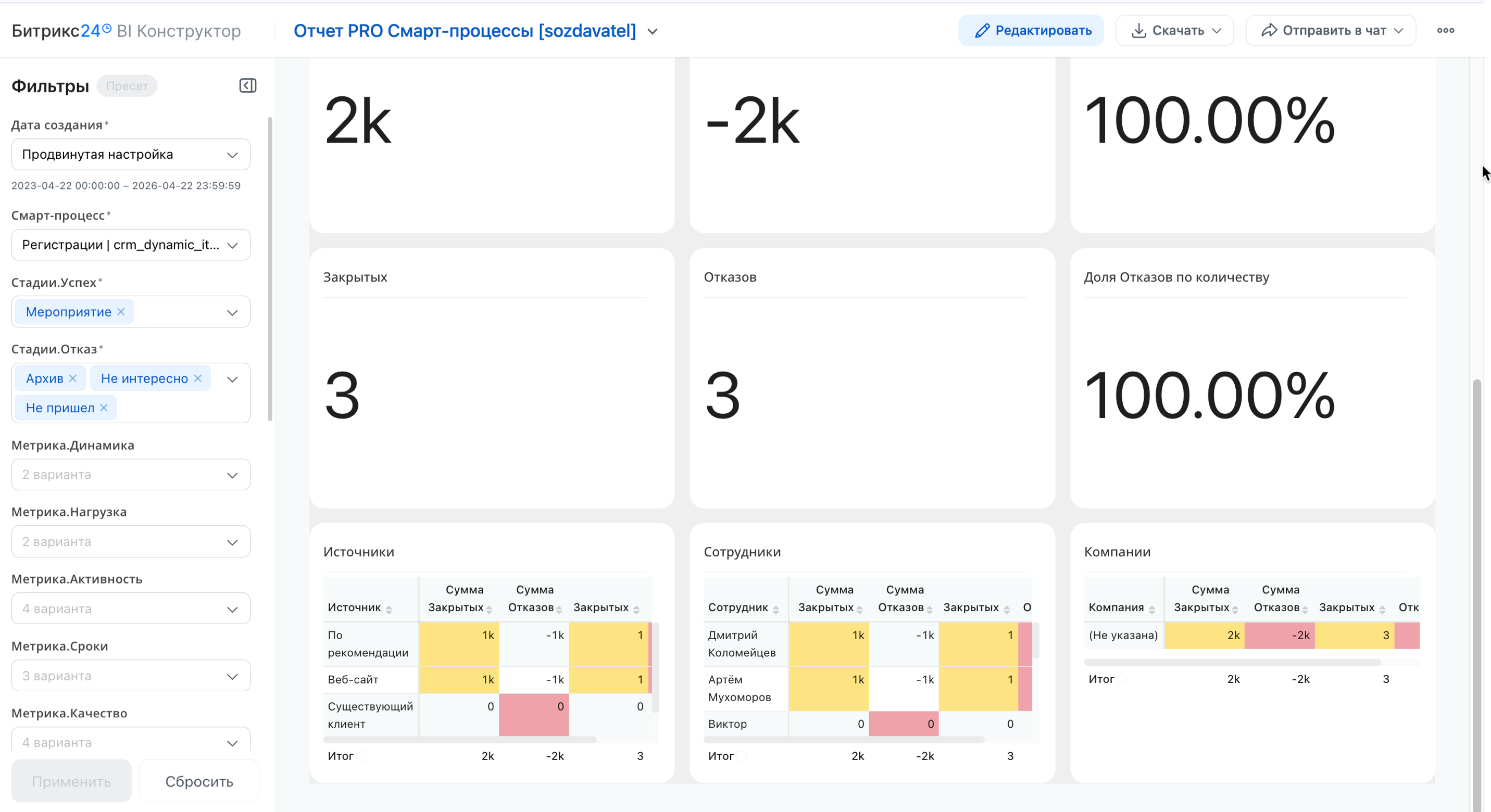Click info icon next to Итог in Источники
The width and height of the screenshot is (1491, 812).
coord(361,756)
